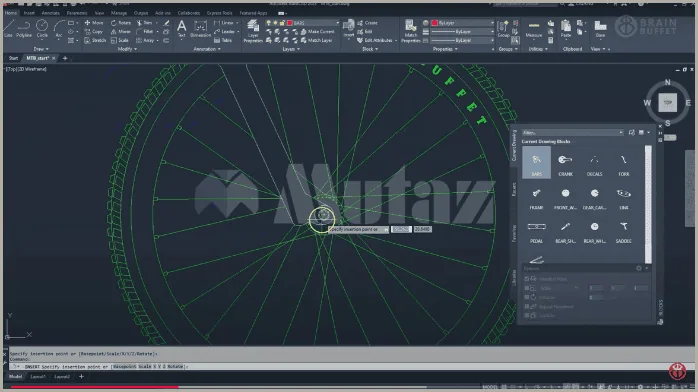The height and width of the screenshot is (392, 698).
Task: Select the SADDLE block thumbnail
Action: (624, 230)
